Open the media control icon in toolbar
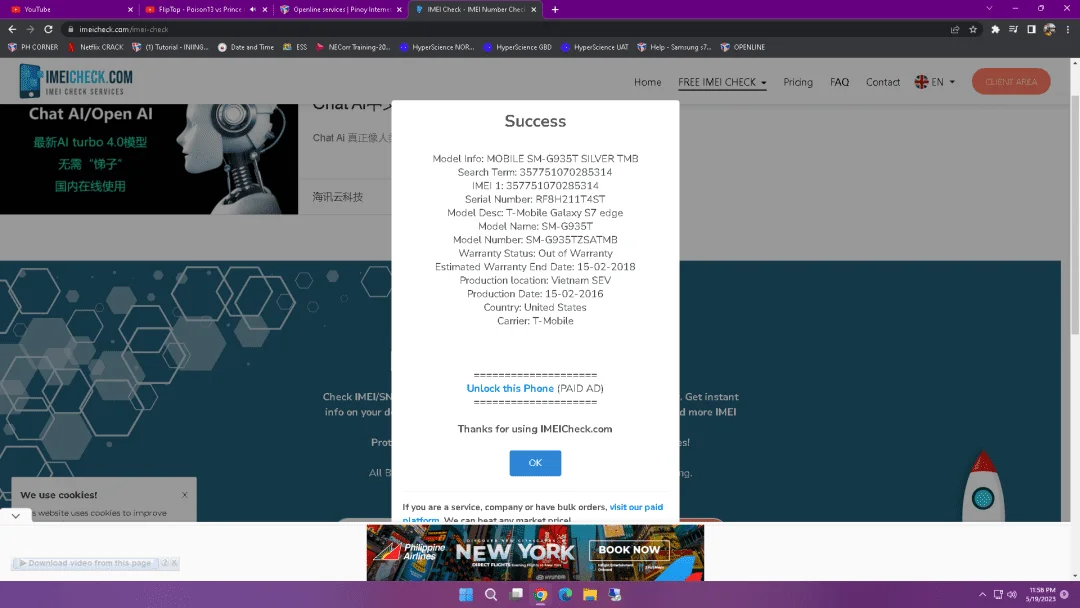This screenshot has width=1080, height=608. (1013, 29)
